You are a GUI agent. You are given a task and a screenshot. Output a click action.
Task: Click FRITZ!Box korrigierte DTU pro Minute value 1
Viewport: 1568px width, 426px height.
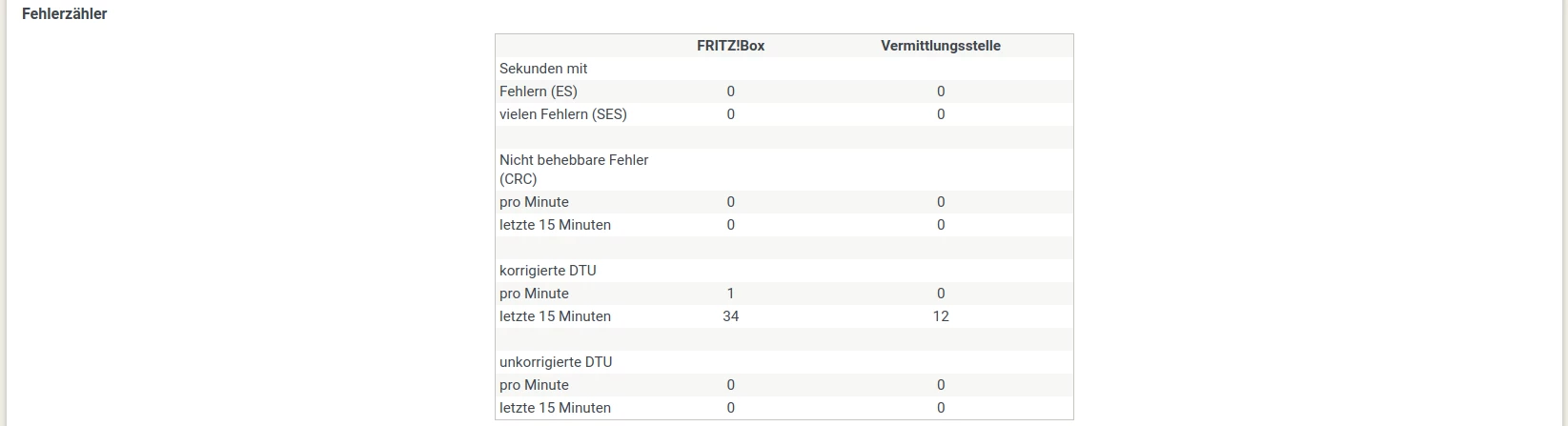tap(731, 294)
